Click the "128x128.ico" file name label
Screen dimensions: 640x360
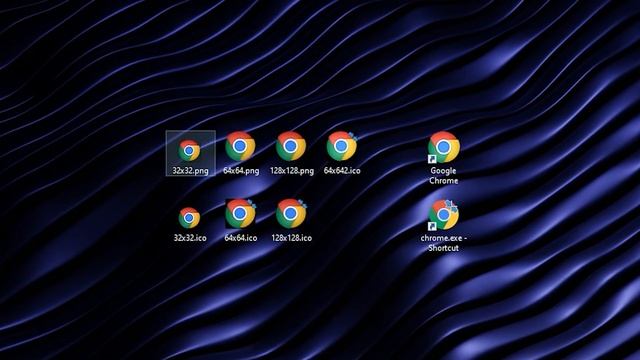point(291,238)
